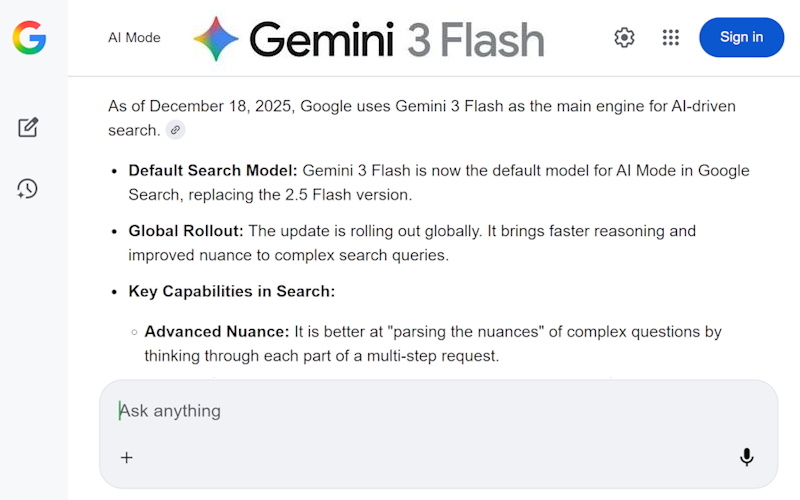Click the source link chip icon
This screenshot has width=800, height=500.
coord(175,130)
